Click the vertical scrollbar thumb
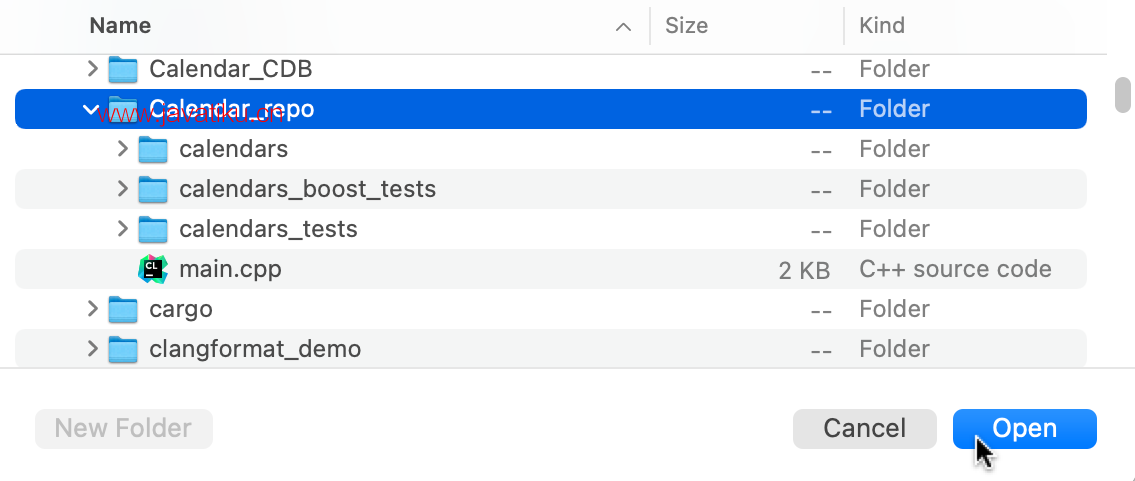The width and height of the screenshot is (1135, 481). tap(1122, 95)
